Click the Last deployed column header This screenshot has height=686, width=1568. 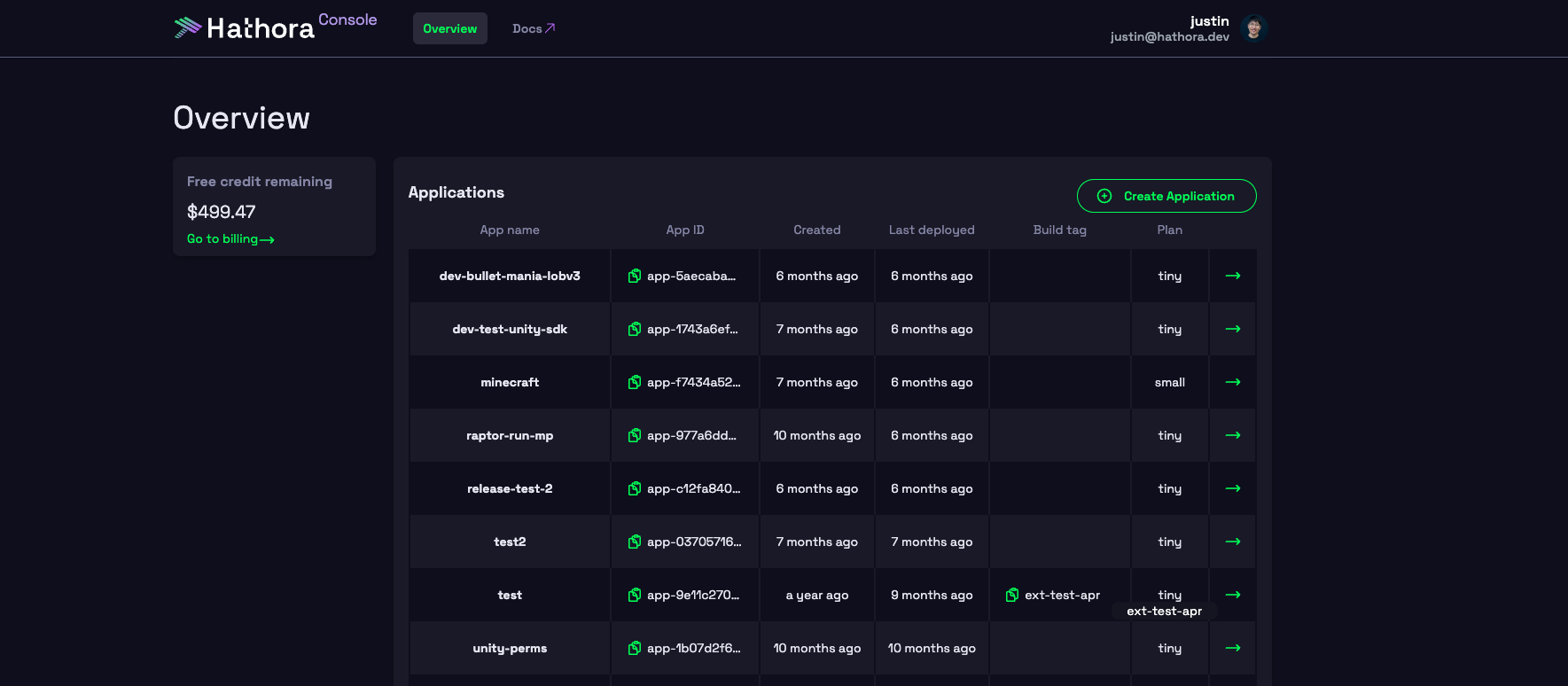point(932,230)
